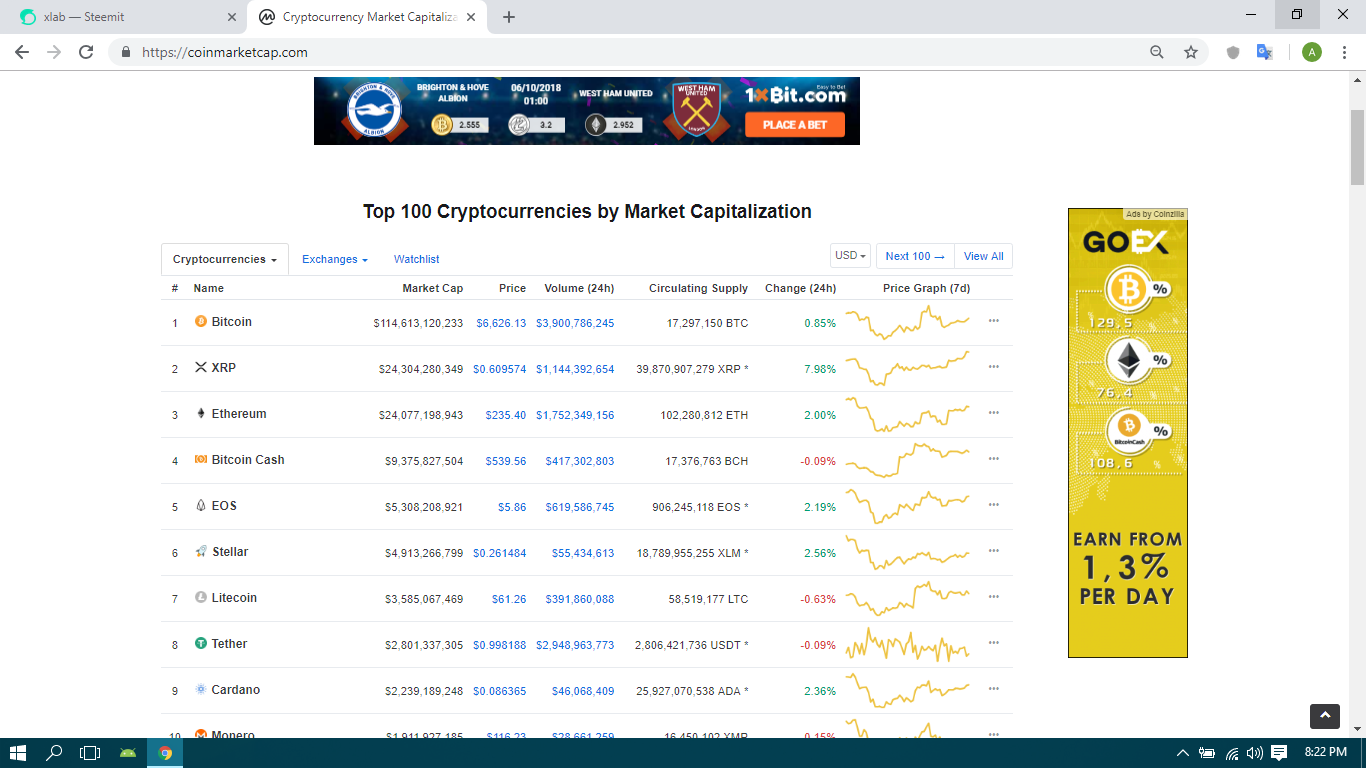Screen dimensions: 1366x768
Task: Click the shield extension icon
Action: click(x=1233, y=52)
